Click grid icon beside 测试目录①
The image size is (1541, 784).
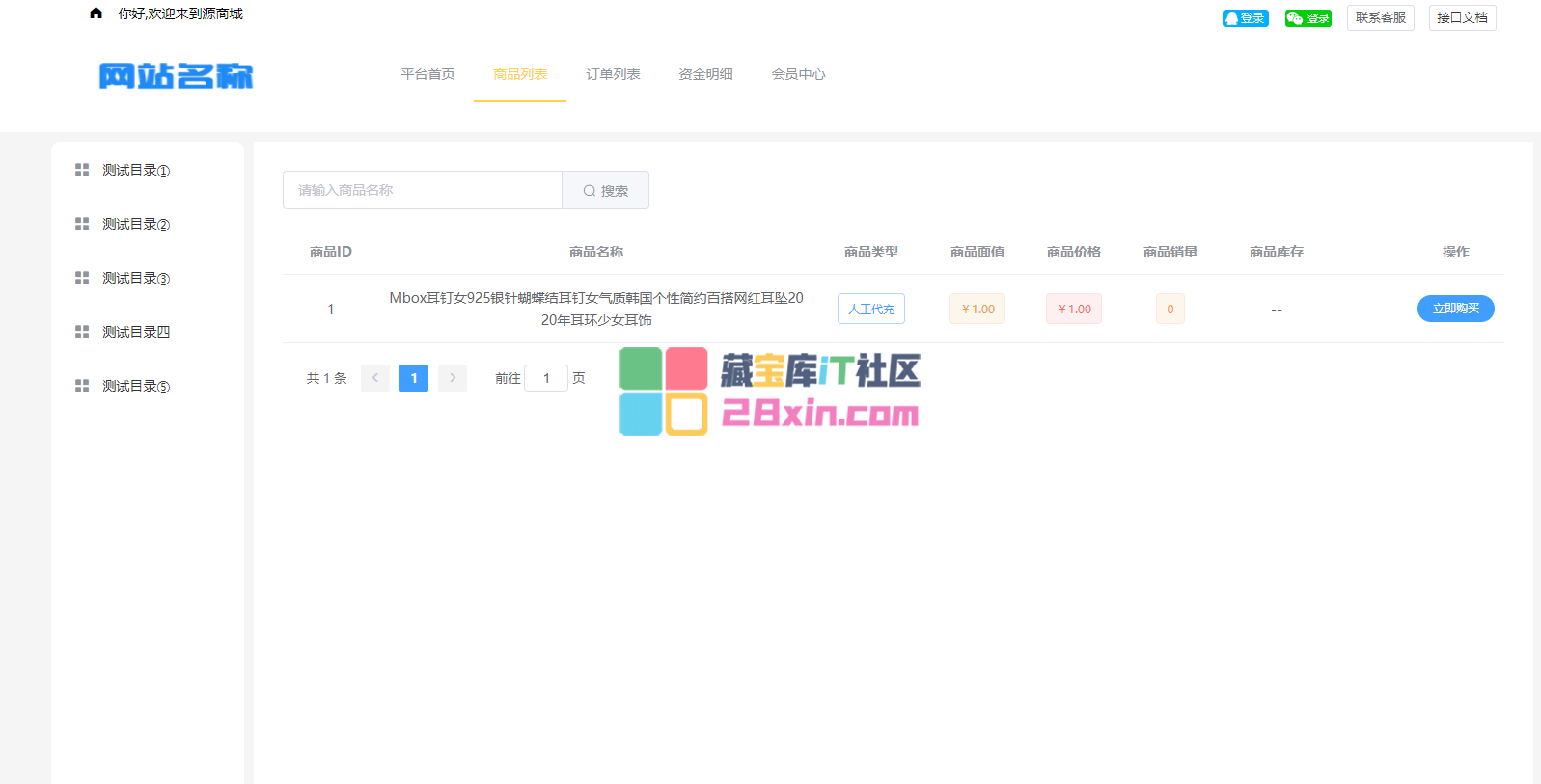(x=82, y=170)
